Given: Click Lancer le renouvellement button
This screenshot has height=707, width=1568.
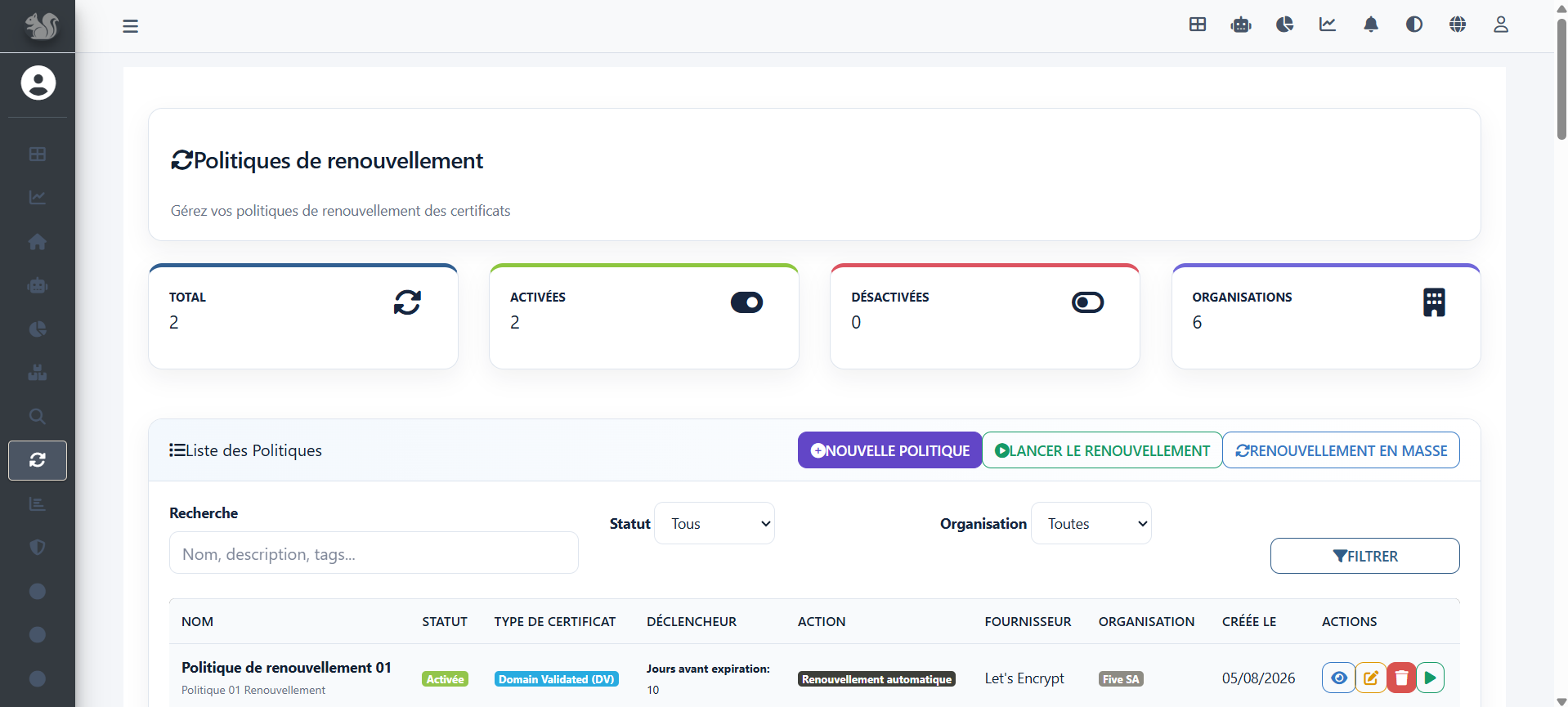Looking at the screenshot, I should 1102,450.
